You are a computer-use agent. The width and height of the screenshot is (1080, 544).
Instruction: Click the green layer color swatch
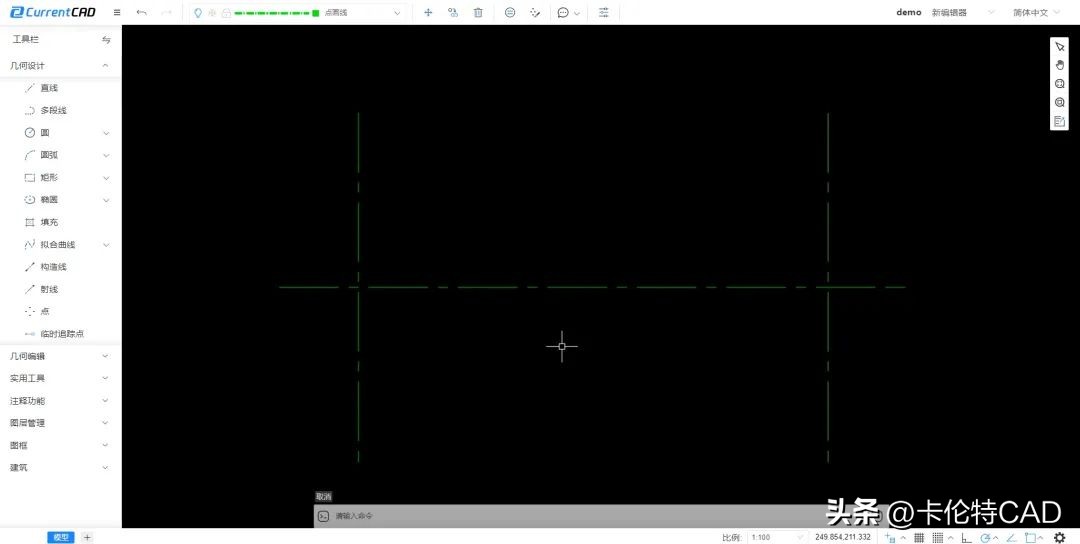(x=315, y=13)
